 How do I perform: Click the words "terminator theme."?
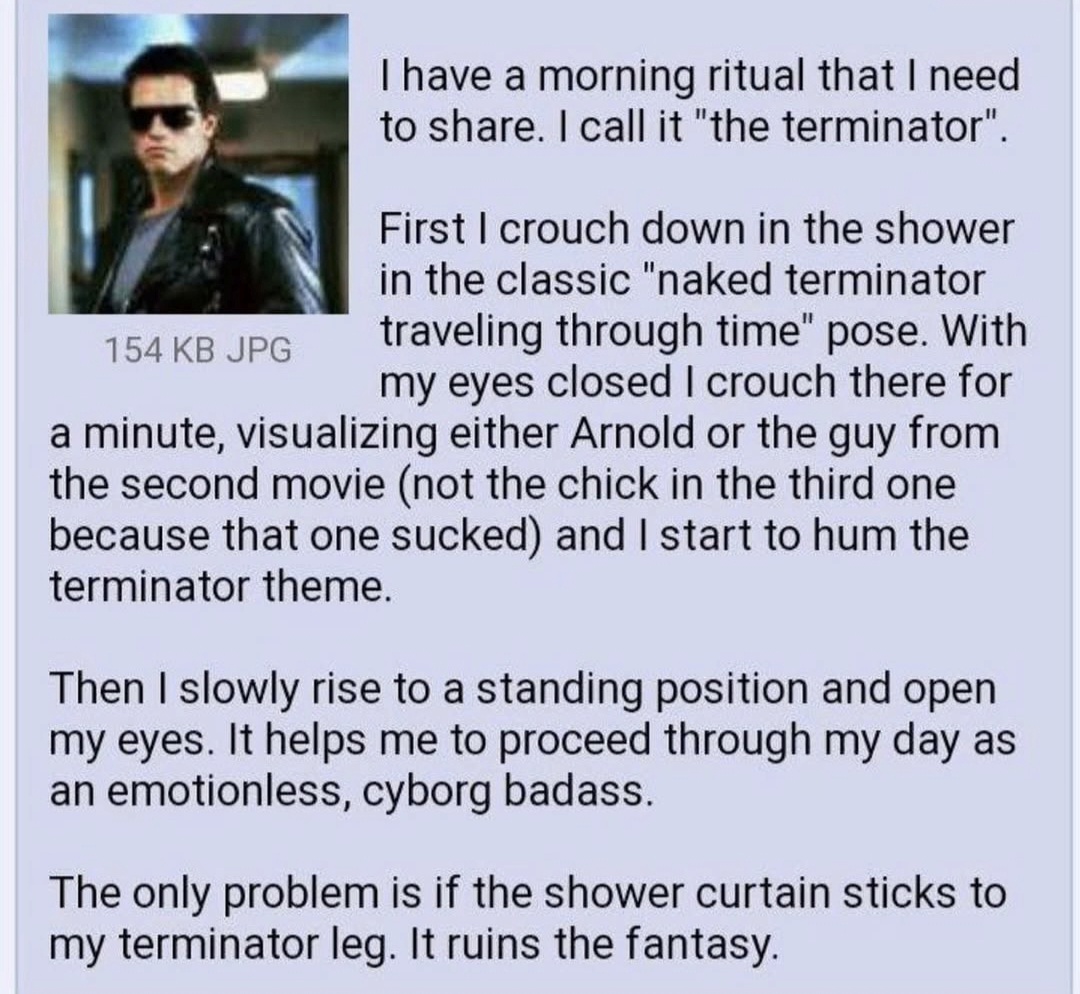221,587
